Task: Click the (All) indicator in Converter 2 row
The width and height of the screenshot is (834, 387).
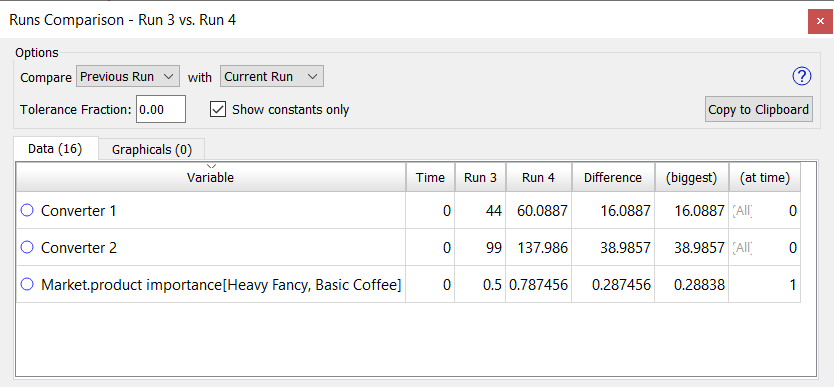Action: coord(743,248)
